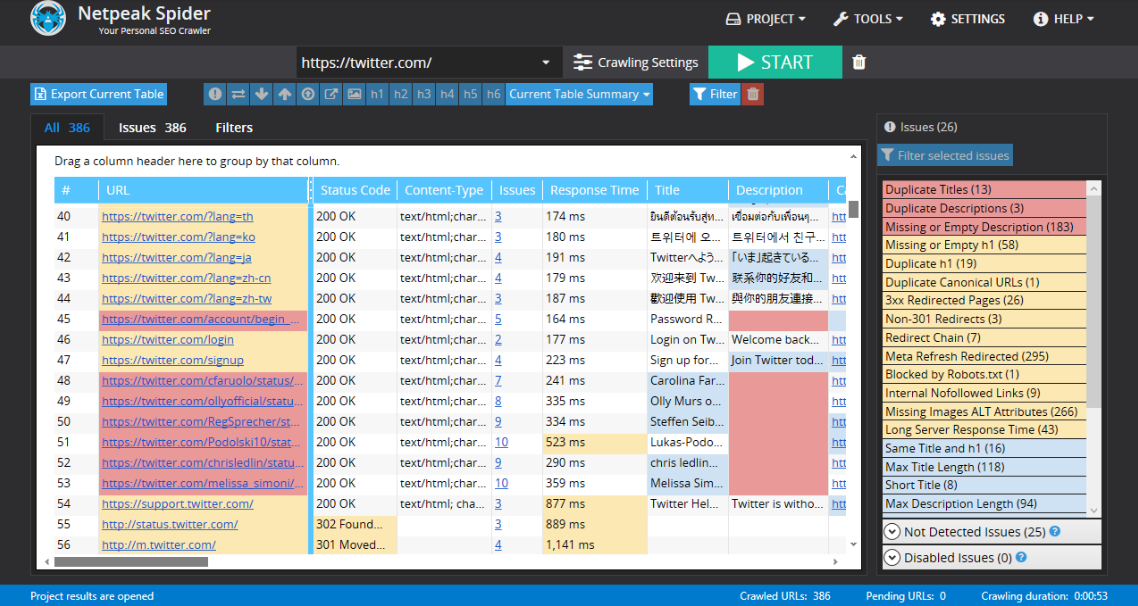Open the TOOLS menu
Image resolution: width=1138 pixels, height=606 pixels.
click(x=867, y=19)
